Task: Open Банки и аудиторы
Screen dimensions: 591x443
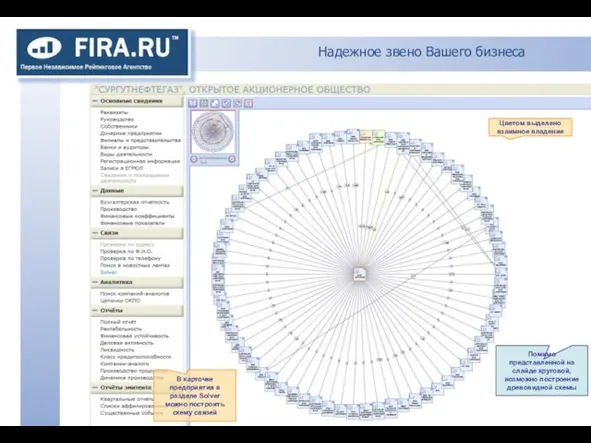Action: click(124, 147)
